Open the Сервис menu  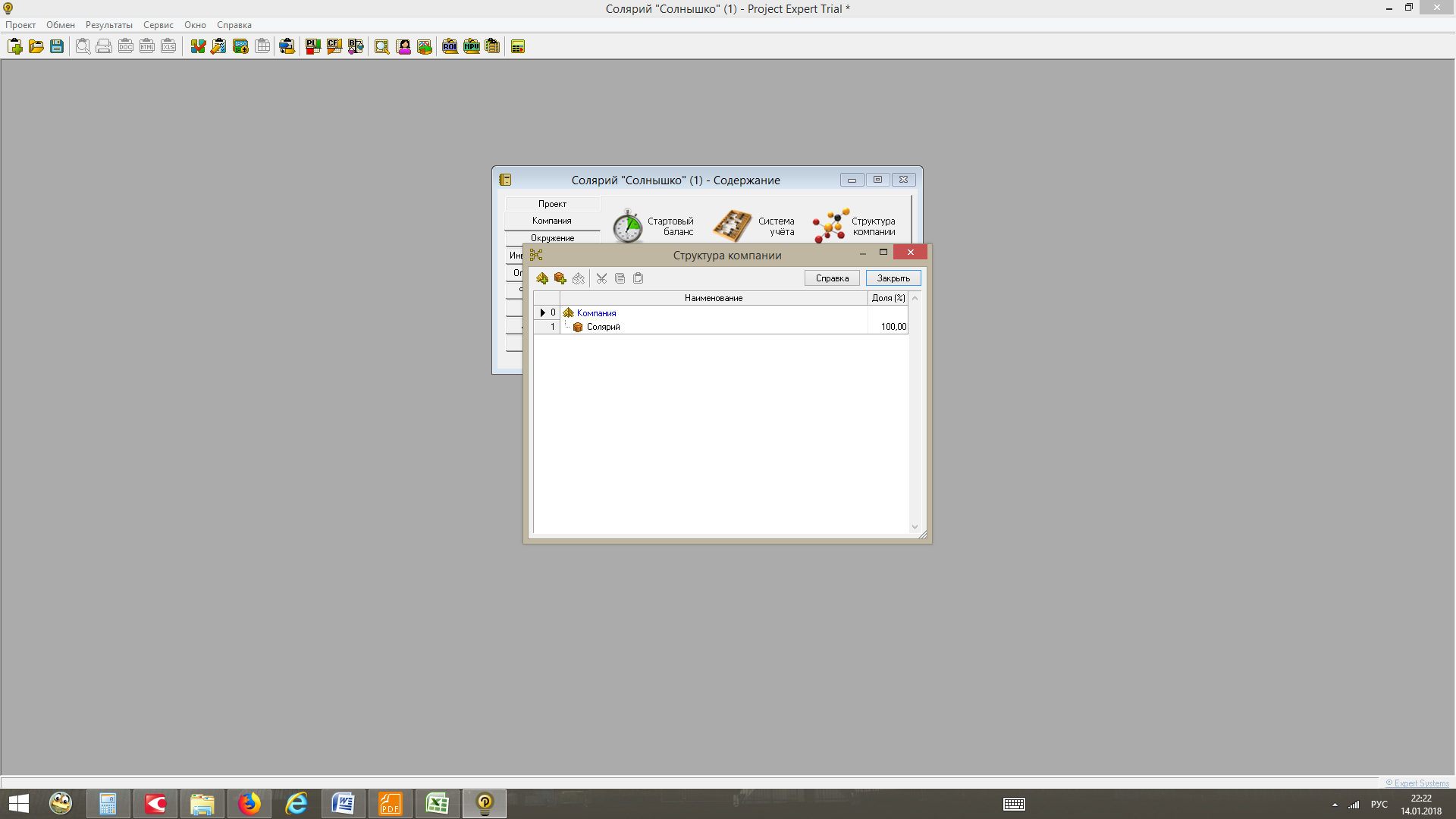pos(158,25)
